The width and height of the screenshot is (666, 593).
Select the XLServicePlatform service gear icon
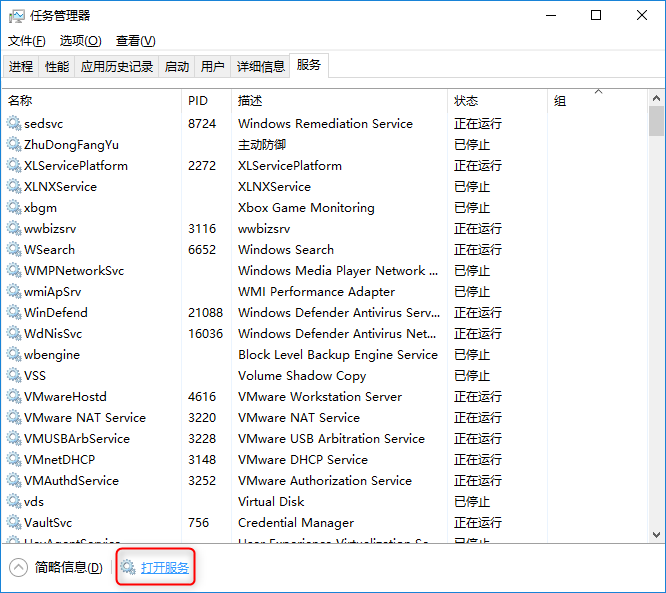click(x=14, y=166)
